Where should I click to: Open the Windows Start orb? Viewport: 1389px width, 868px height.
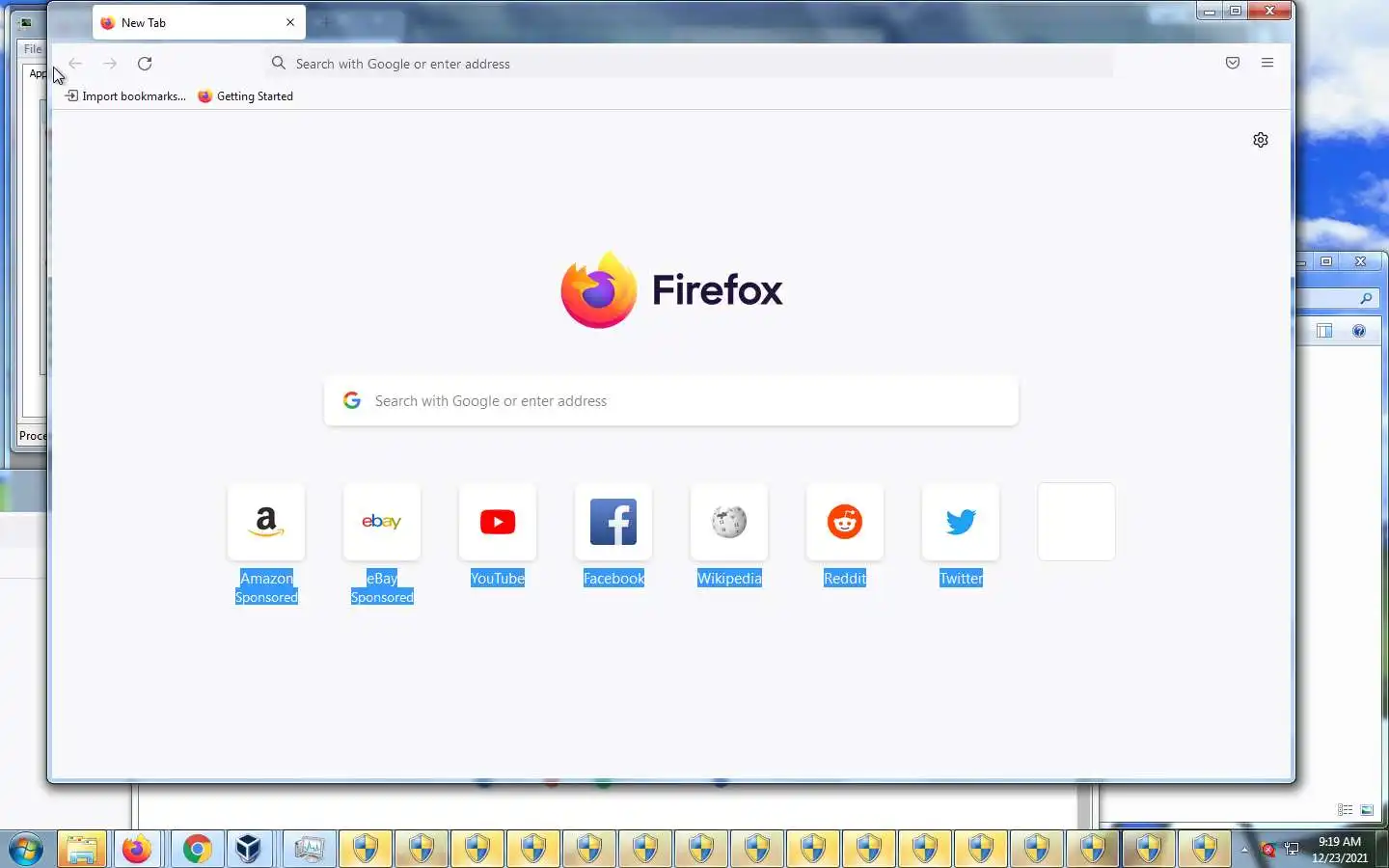(x=26, y=850)
